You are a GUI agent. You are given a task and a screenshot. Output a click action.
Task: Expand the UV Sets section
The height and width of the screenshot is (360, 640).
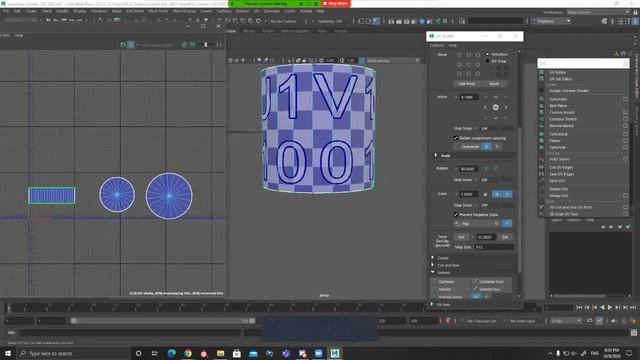click(433, 304)
